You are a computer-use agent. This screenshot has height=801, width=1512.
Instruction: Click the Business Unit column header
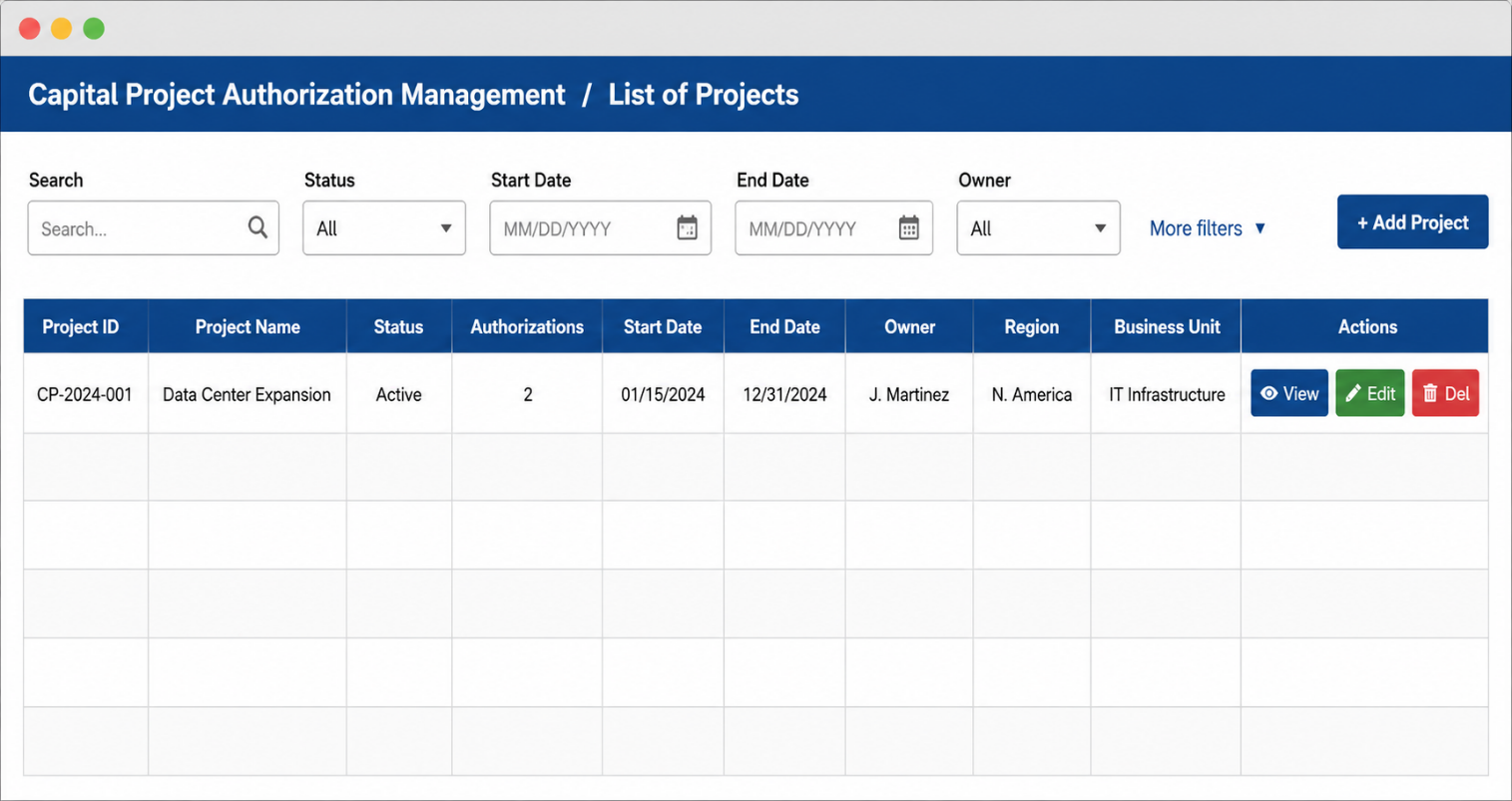(1166, 326)
